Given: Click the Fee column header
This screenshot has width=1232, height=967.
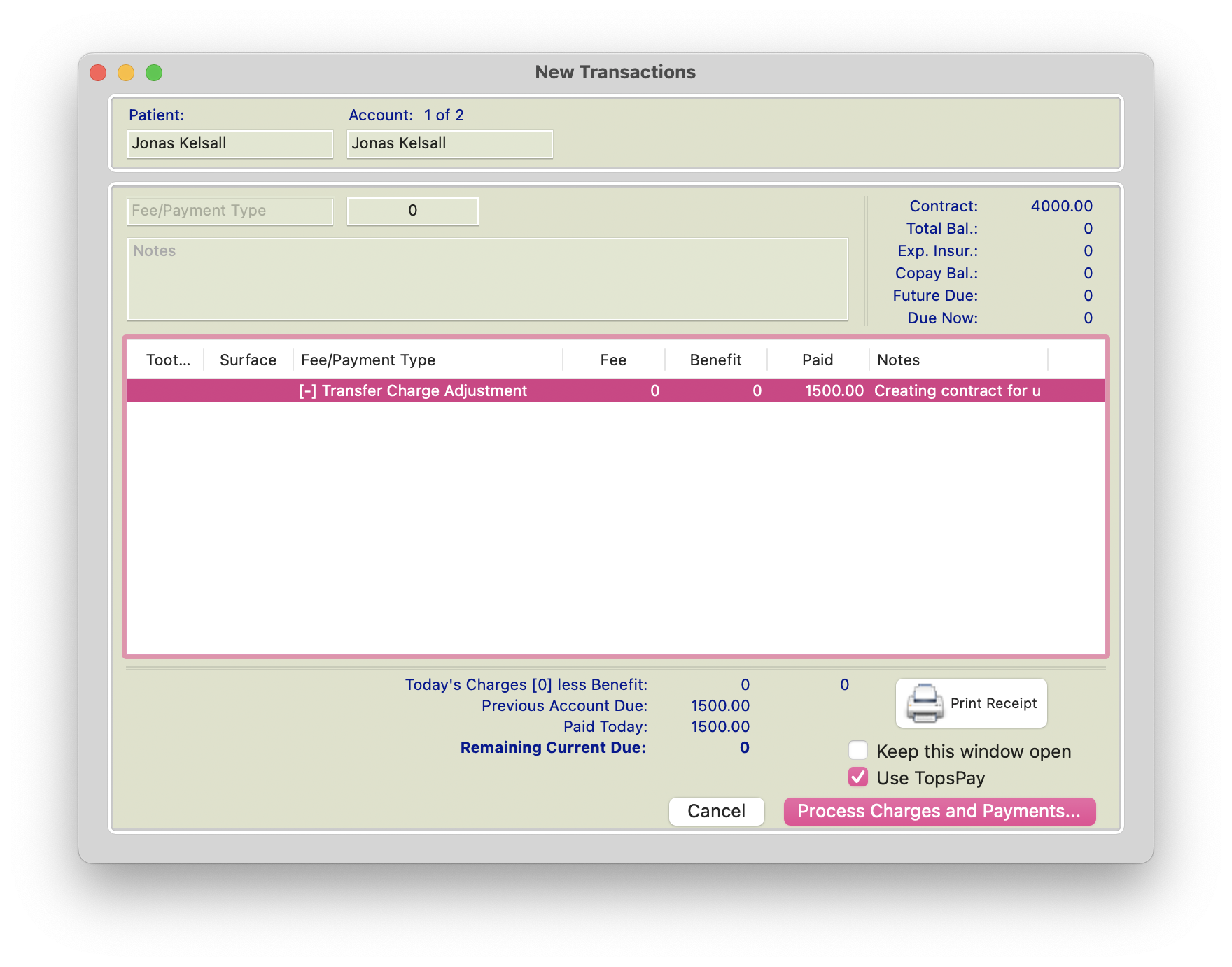Looking at the screenshot, I should (613, 360).
